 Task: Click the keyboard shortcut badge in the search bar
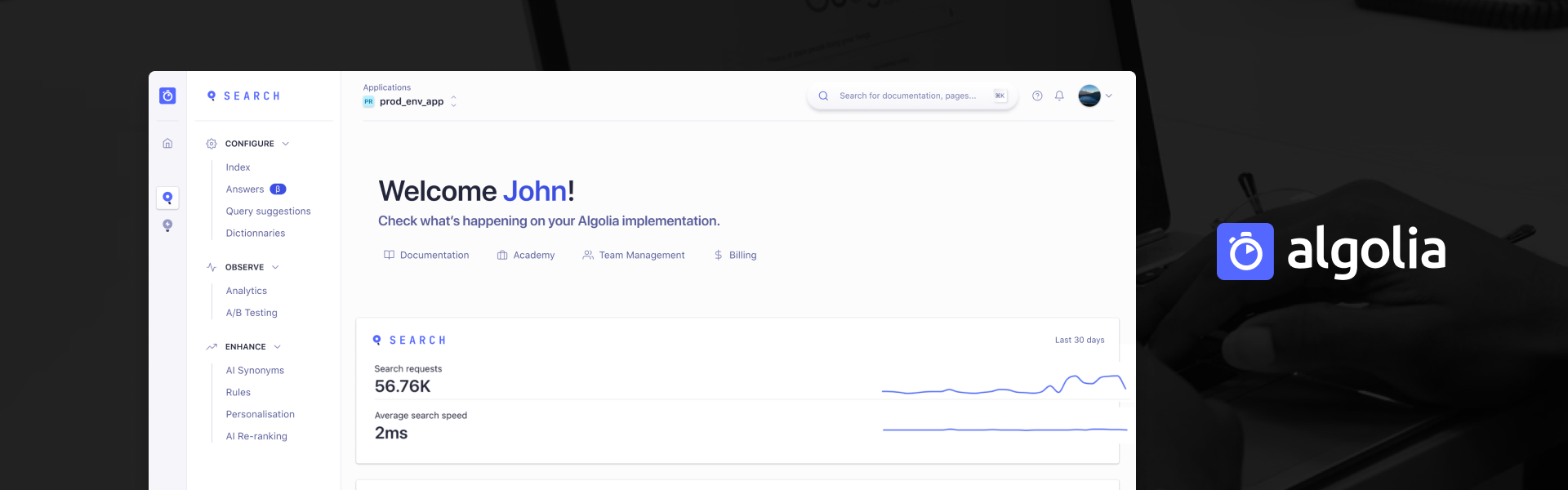pyautogui.click(x=1000, y=96)
